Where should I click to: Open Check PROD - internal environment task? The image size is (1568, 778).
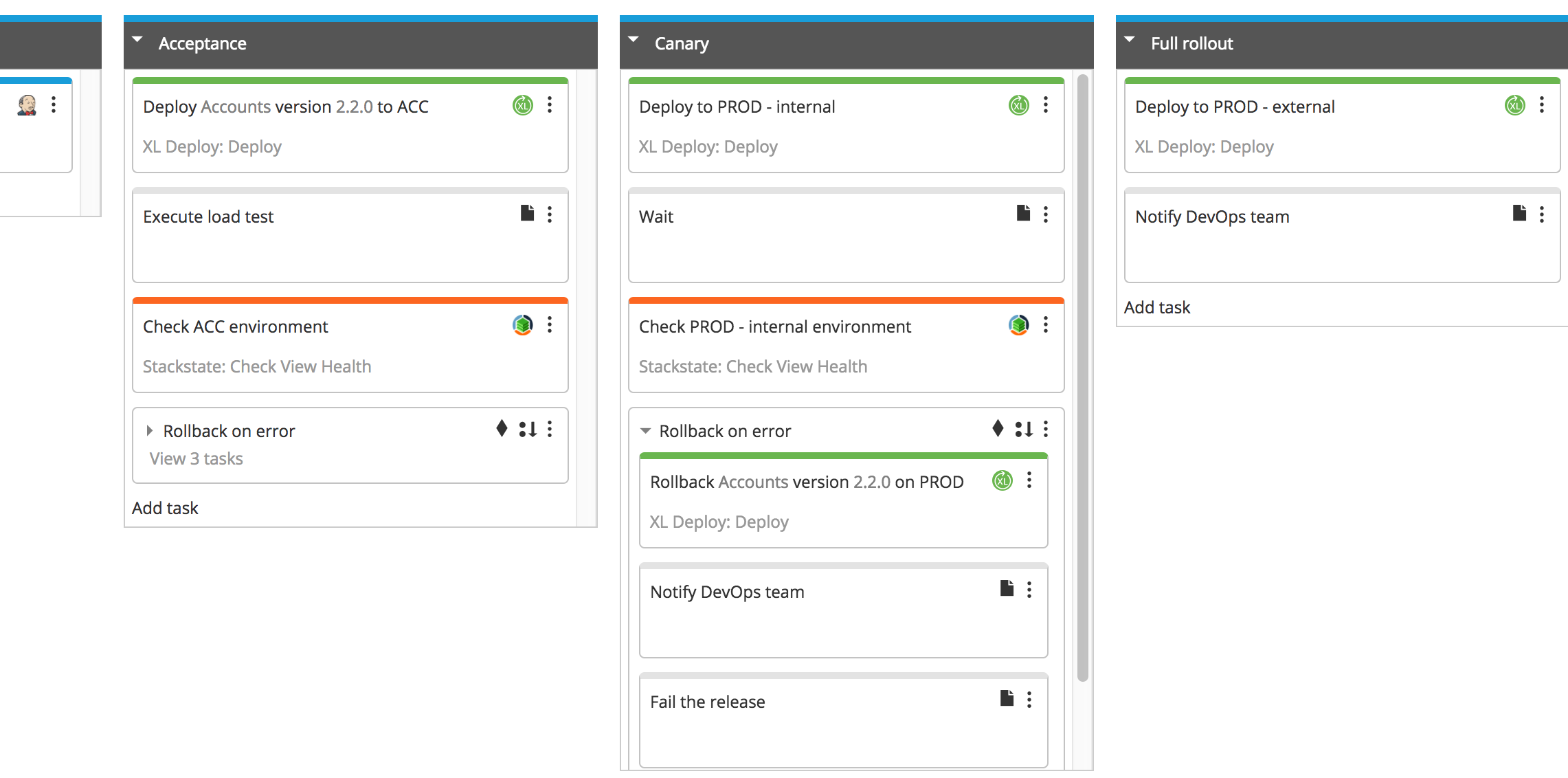click(775, 326)
